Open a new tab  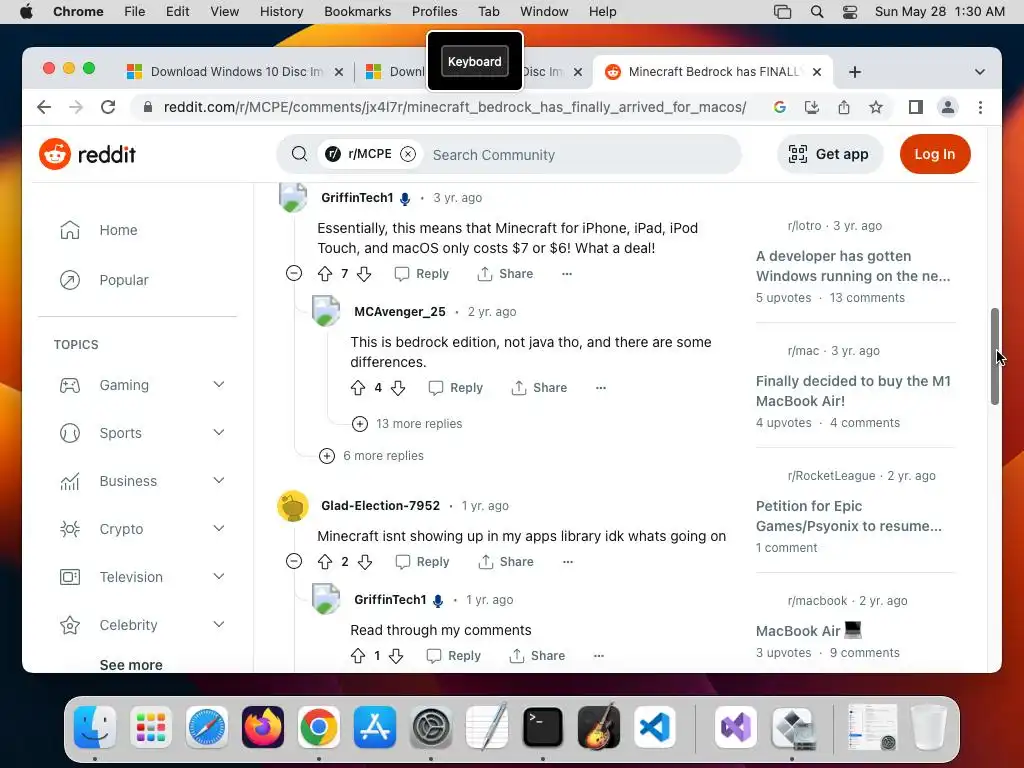click(x=855, y=72)
